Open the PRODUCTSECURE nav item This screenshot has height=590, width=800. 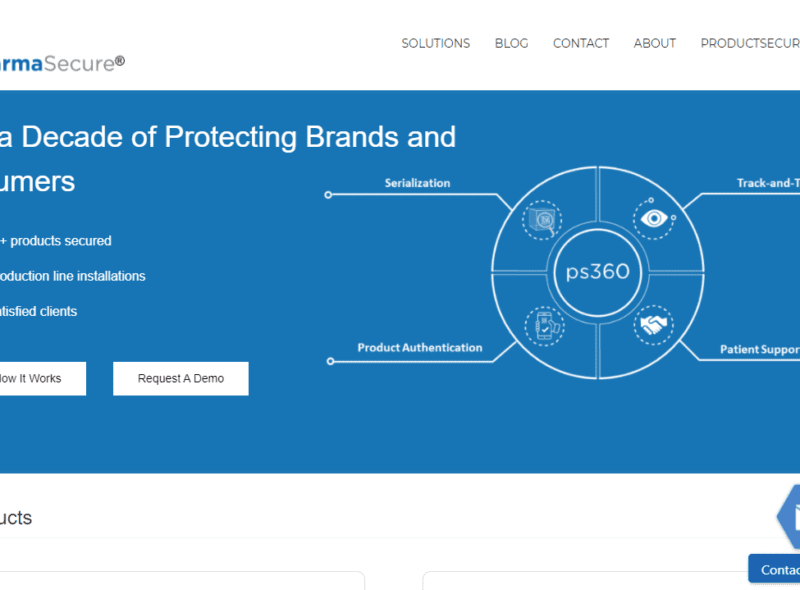750,43
